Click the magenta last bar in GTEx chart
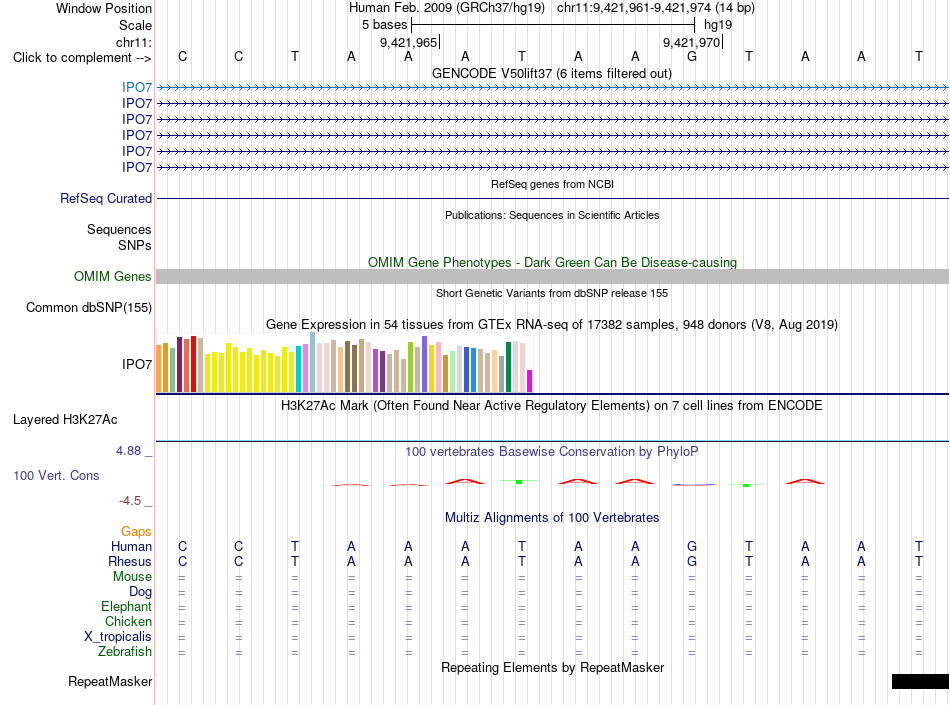The height and width of the screenshot is (705, 950). pyautogui.click(x=530, y=381)
